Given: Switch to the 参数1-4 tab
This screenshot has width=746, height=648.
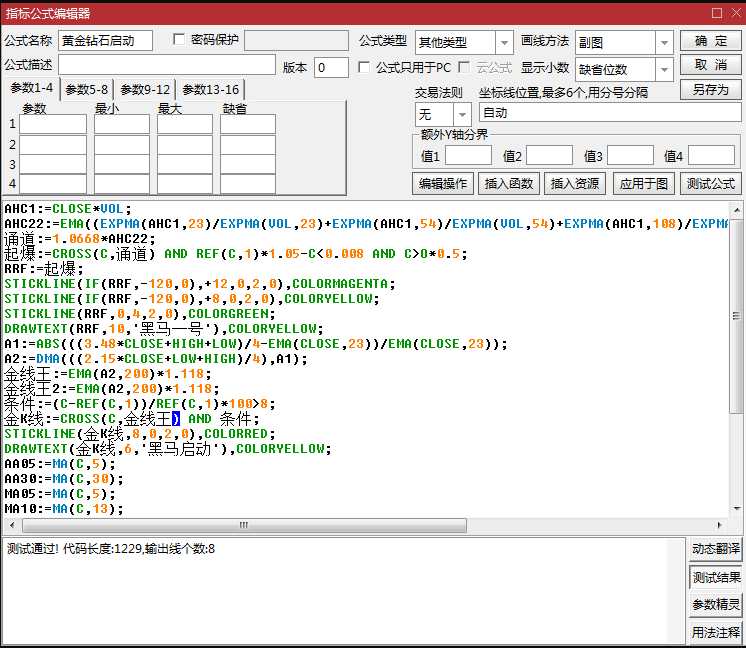Looking at the screenshot, I should click(x=31, y=88).
